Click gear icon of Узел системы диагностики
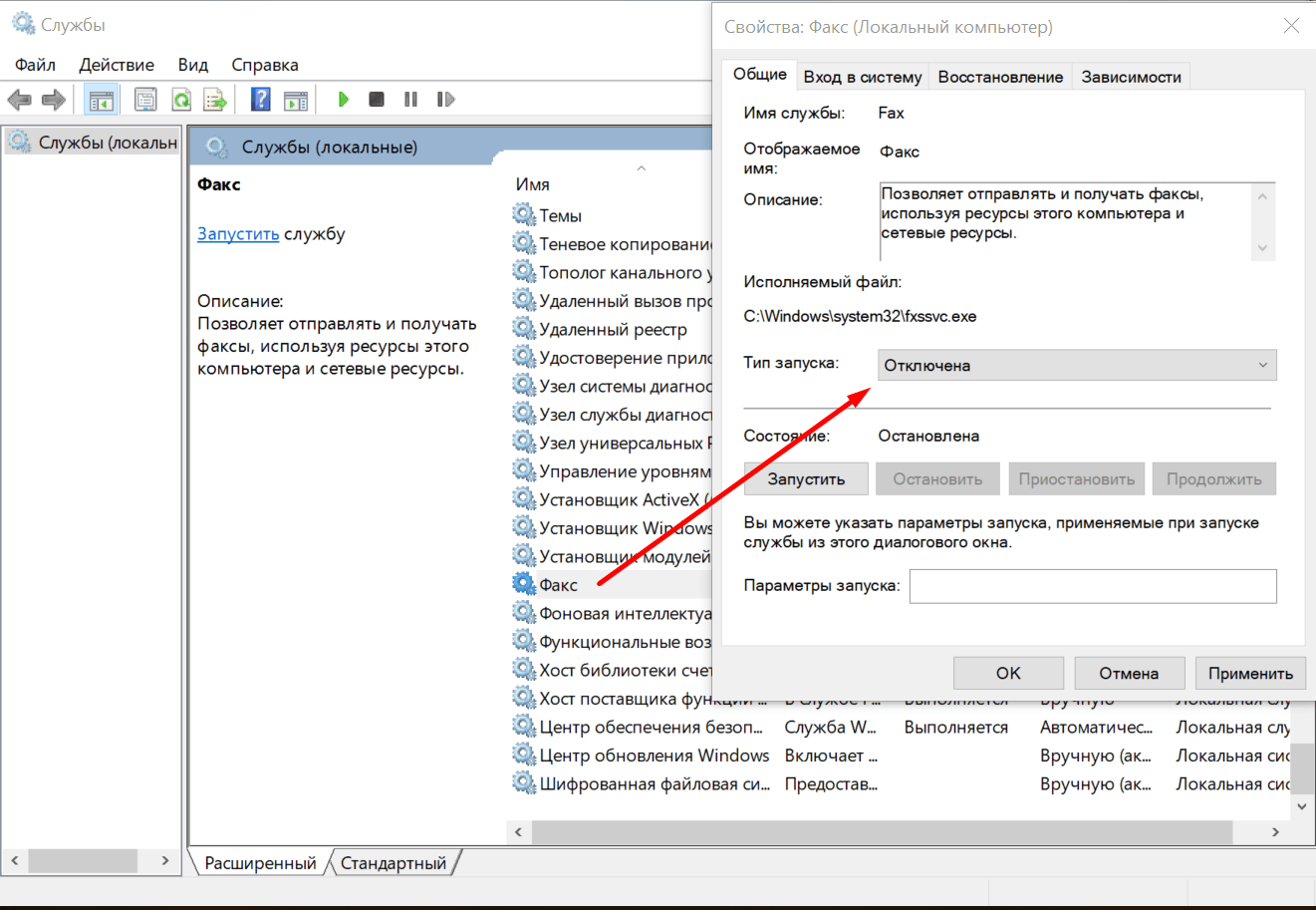Image resolution: width=1316 pixels, height=910 pixels. pyautogui.click(x=524, y=385)
